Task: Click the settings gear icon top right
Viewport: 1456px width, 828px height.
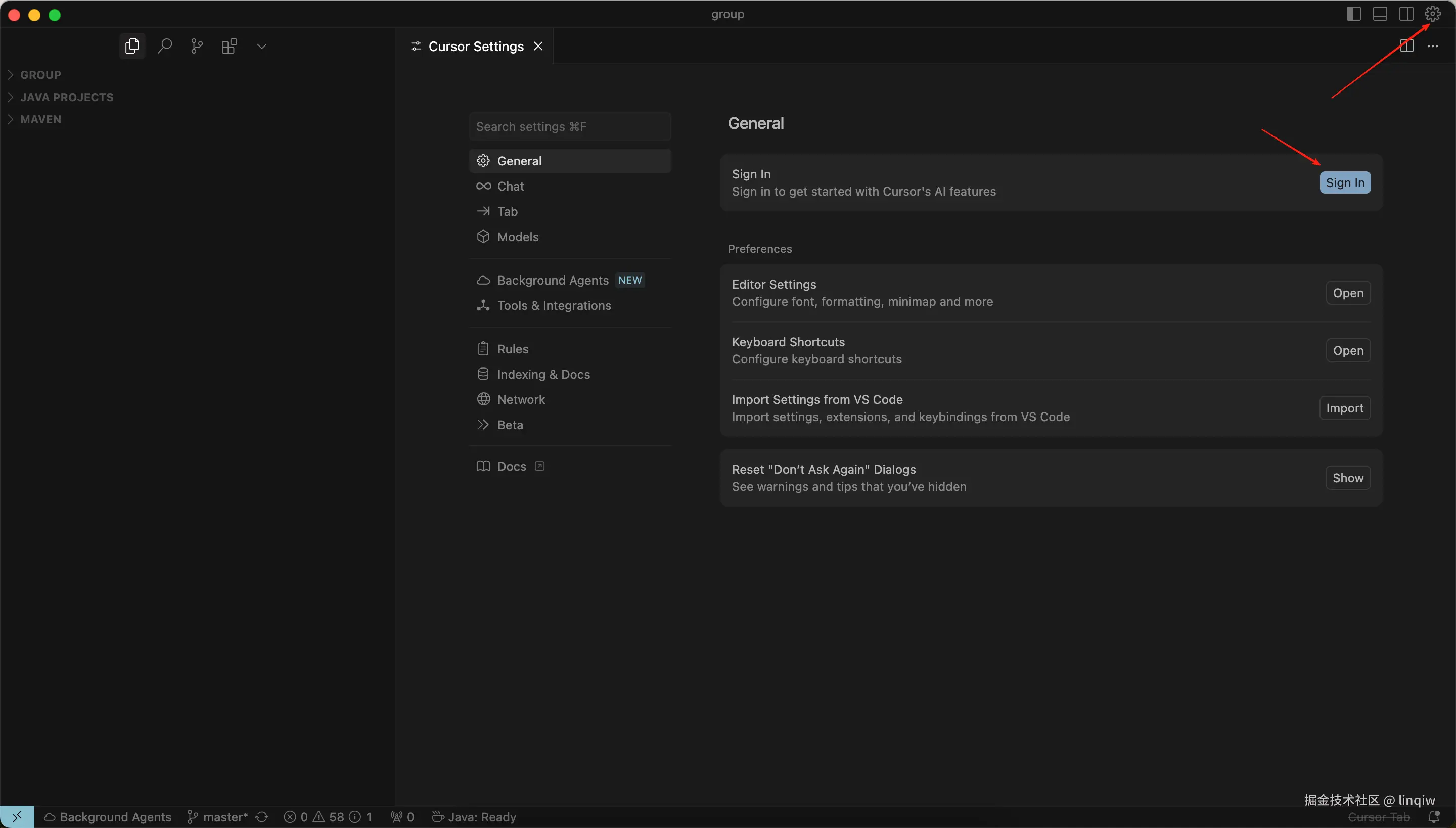Action: [x=1432, y=14]
